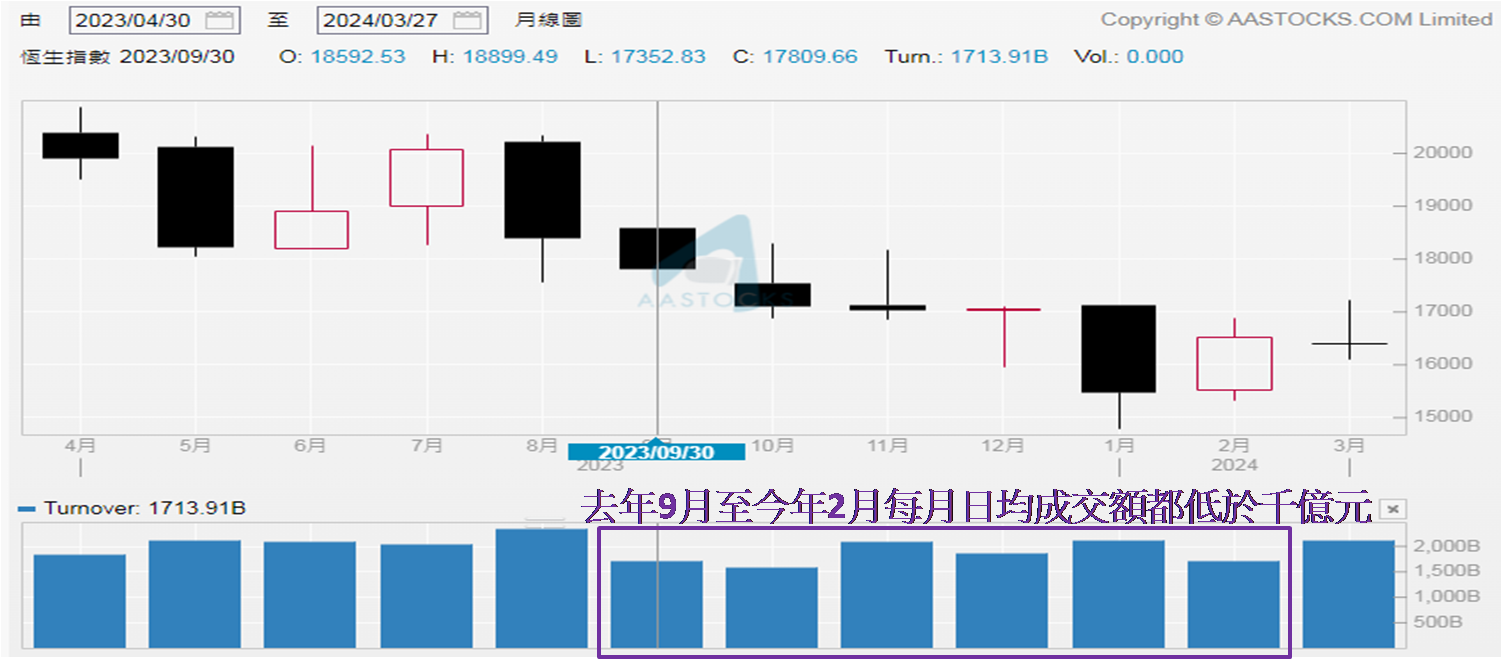
Task: Click the 2024/03/27 end date field
Action: [383, 20]
